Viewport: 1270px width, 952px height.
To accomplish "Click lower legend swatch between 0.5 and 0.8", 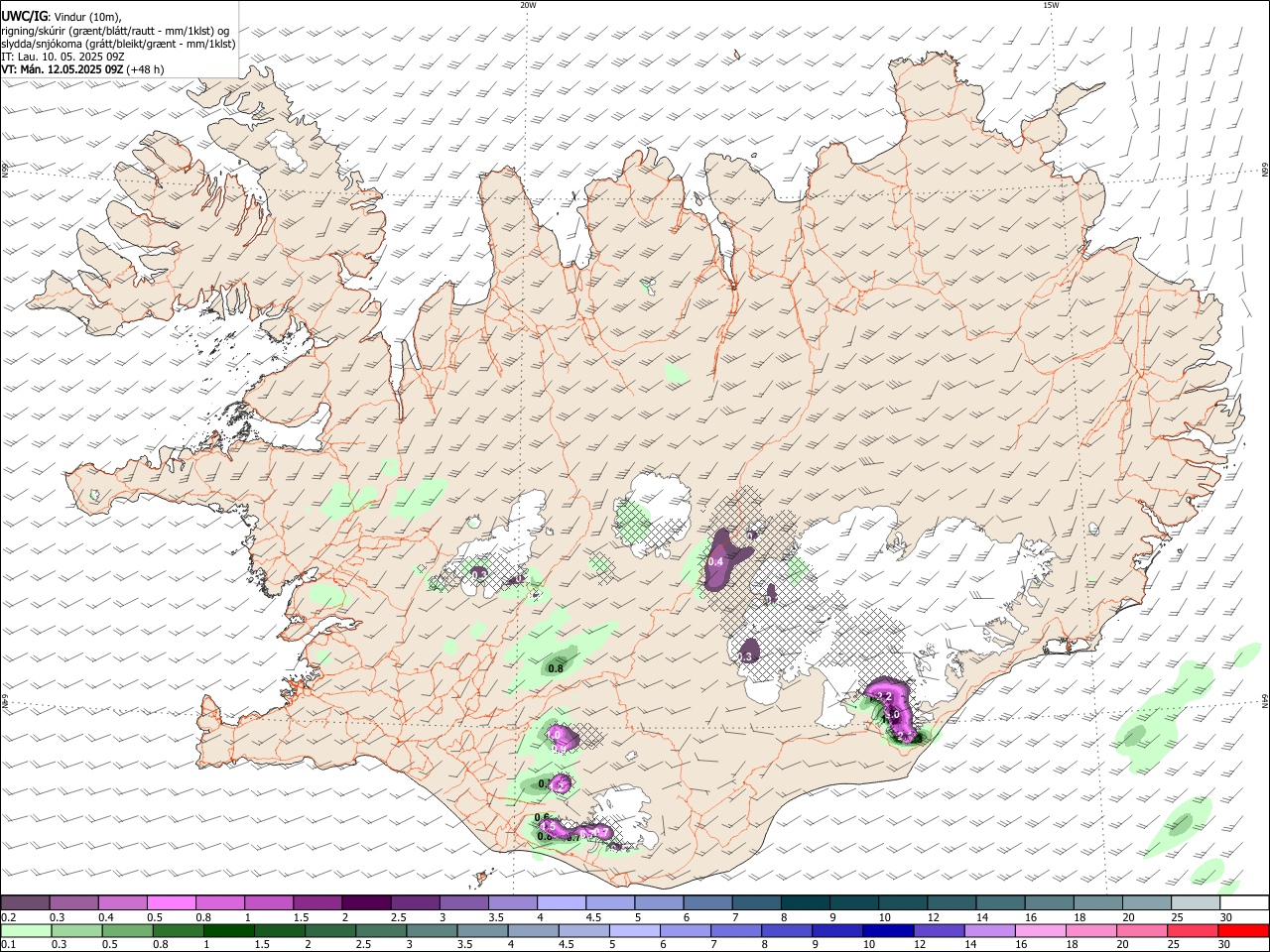I will point(126,931).
